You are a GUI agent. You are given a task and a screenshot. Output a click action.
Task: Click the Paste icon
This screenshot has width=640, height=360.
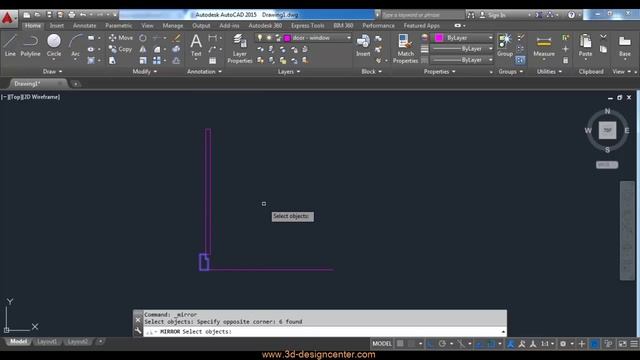coord(585,45)
